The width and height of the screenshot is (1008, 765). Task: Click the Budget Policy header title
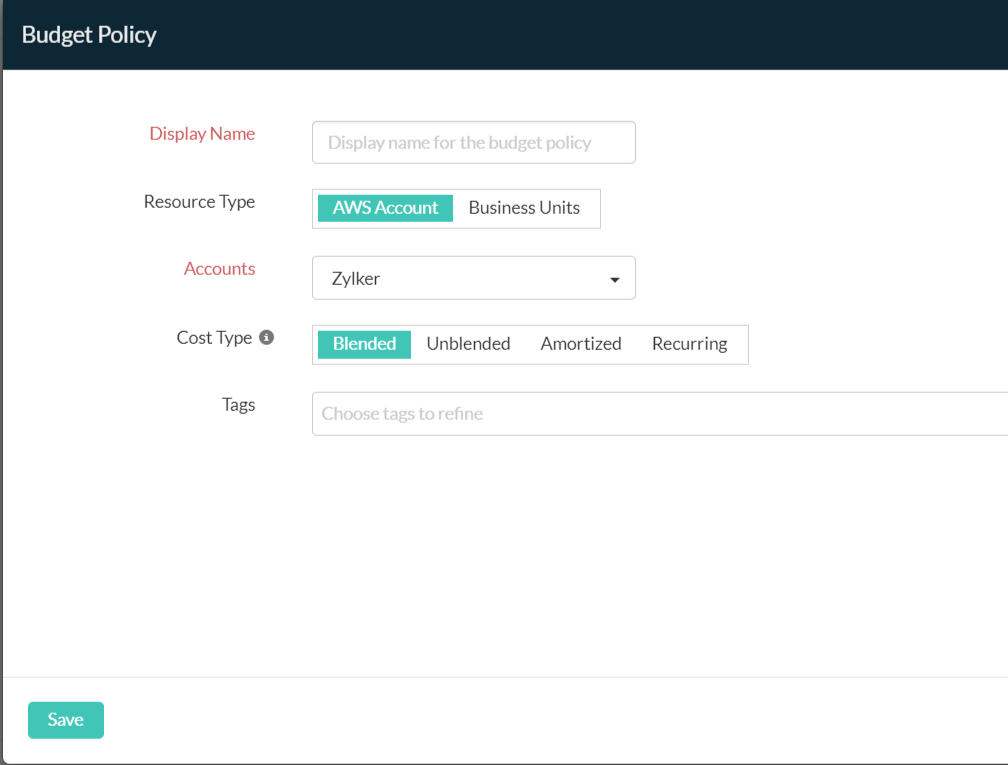[x=89, y=35]
